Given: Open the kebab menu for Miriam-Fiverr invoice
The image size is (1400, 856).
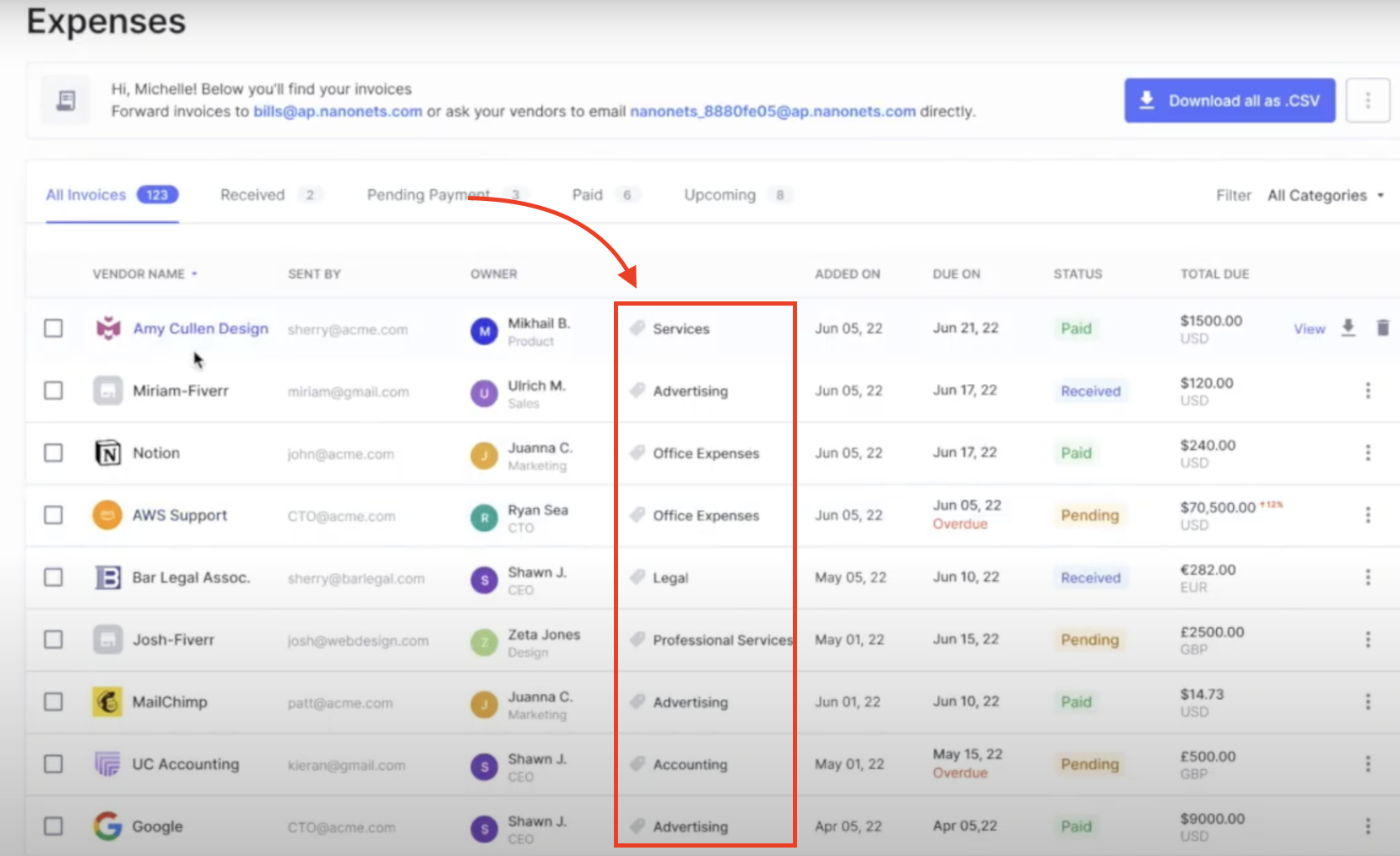Looking at the screenshot, I should click(1367, 391).
